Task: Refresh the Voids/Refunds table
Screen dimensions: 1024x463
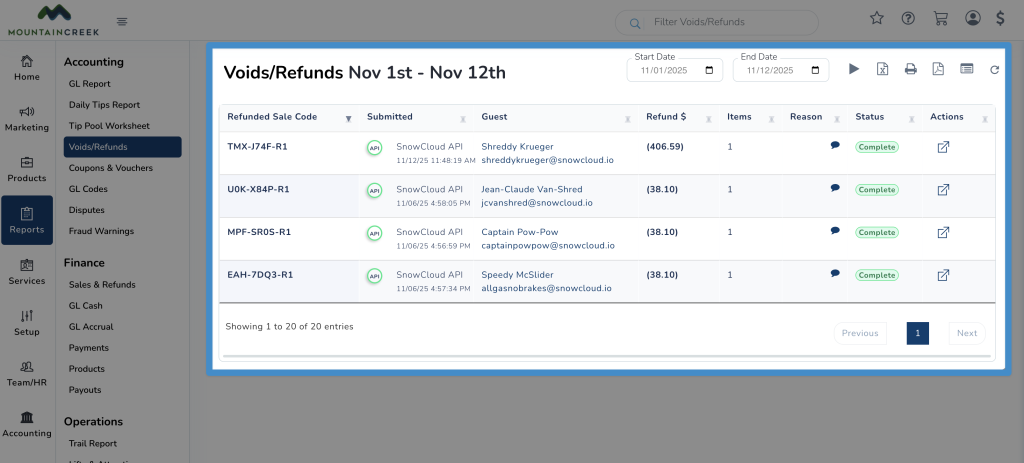Action: (x=994, y=70)
